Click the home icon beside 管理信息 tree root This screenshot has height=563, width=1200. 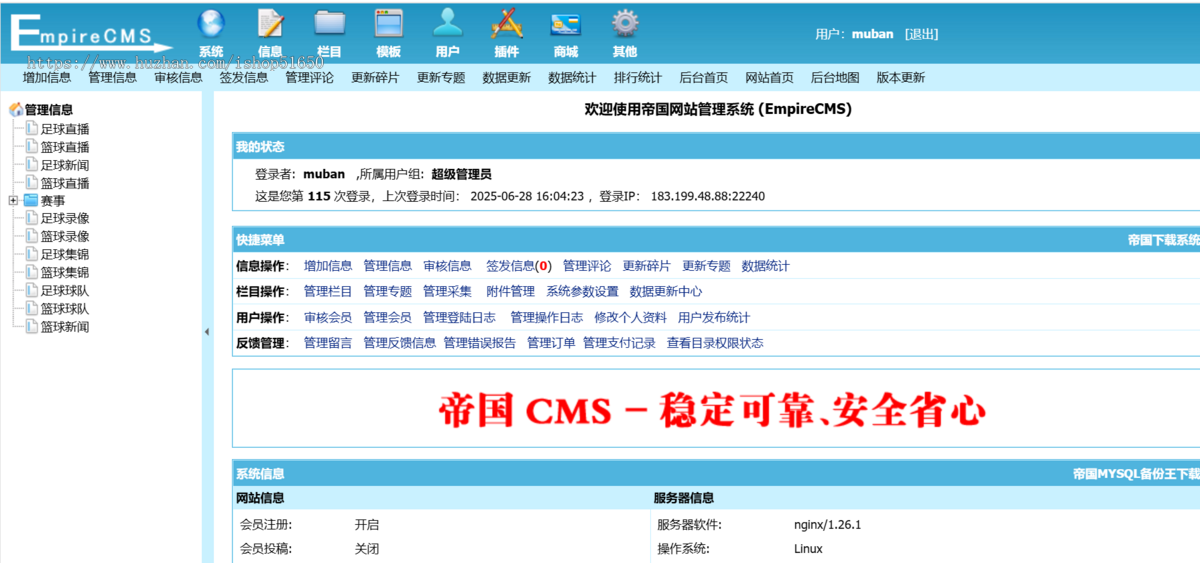(x=15, y=110)
